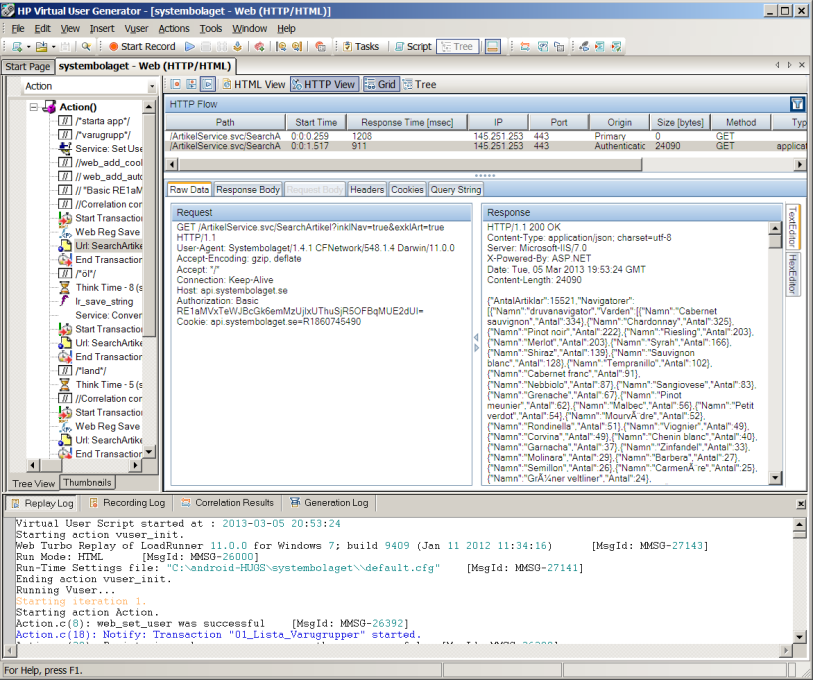The width and height of the screenshot is (813, 680).
Task: Open the Insert menu
Action: tap(102, 29)
